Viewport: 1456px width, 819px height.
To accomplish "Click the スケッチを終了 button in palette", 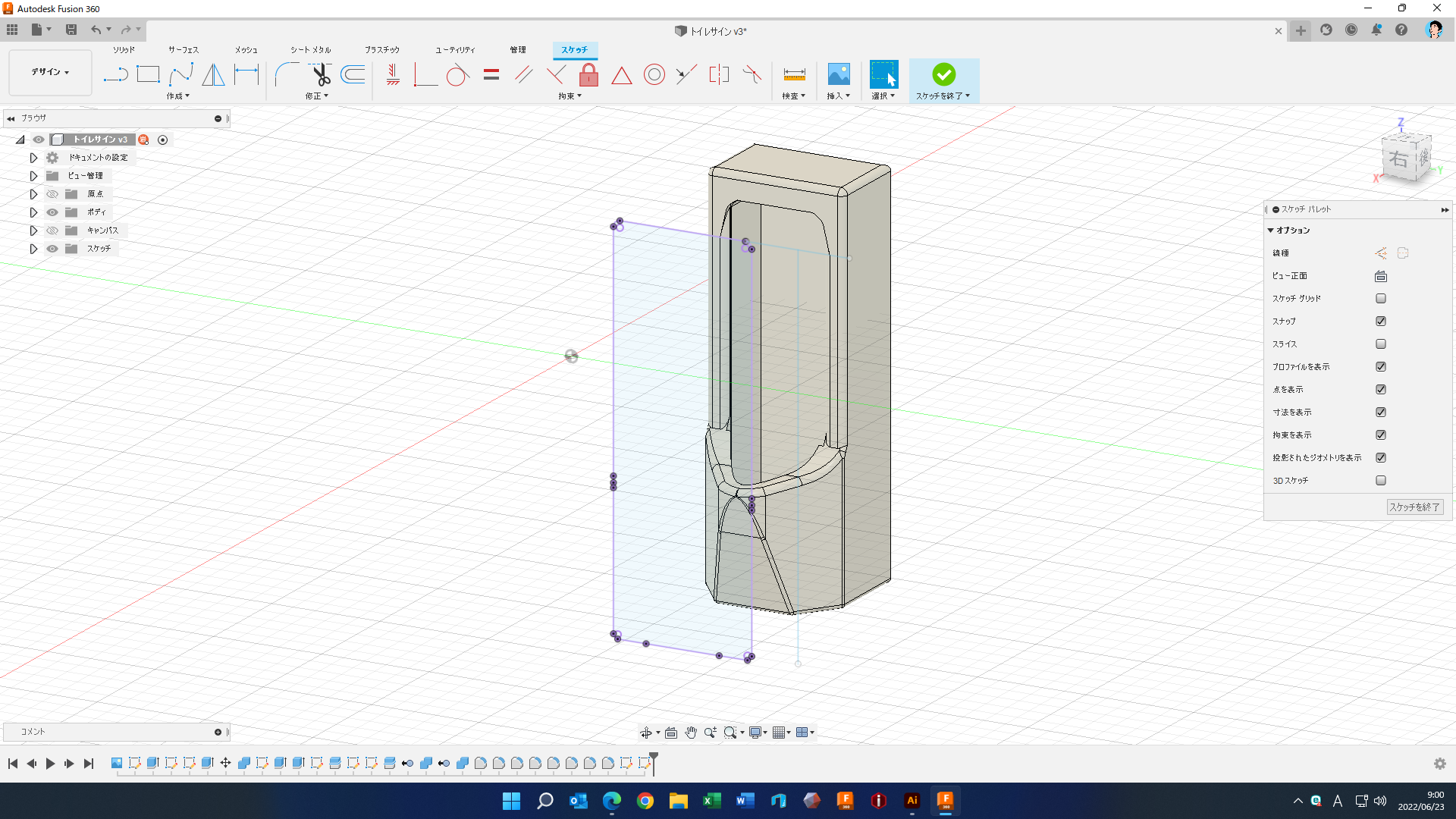I will click(x=1414, y=507).
